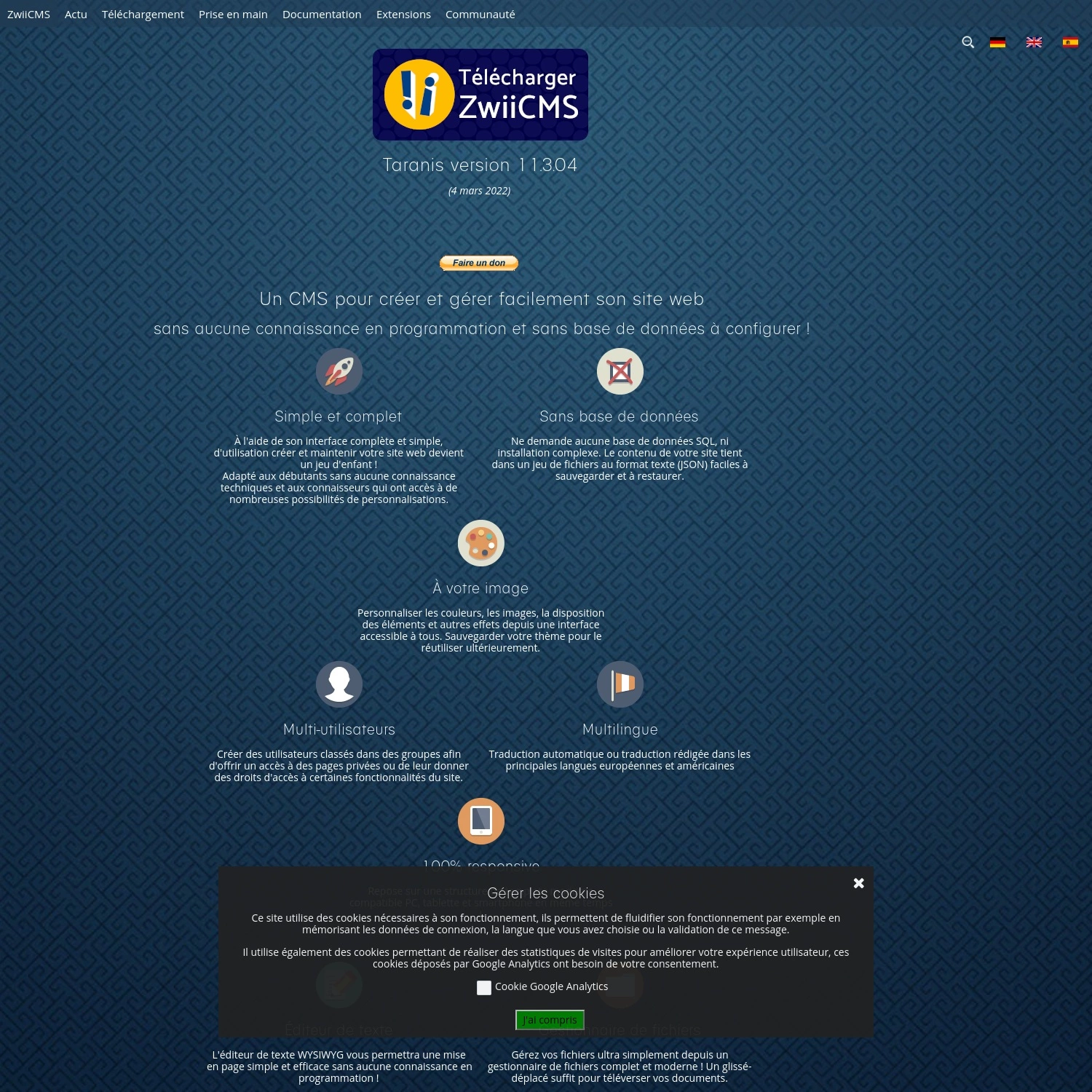This screenshot has height=1092, width=1092.
Task: Switch site language to English flag
Action: pyautogui.click(x=1034, y=42)
